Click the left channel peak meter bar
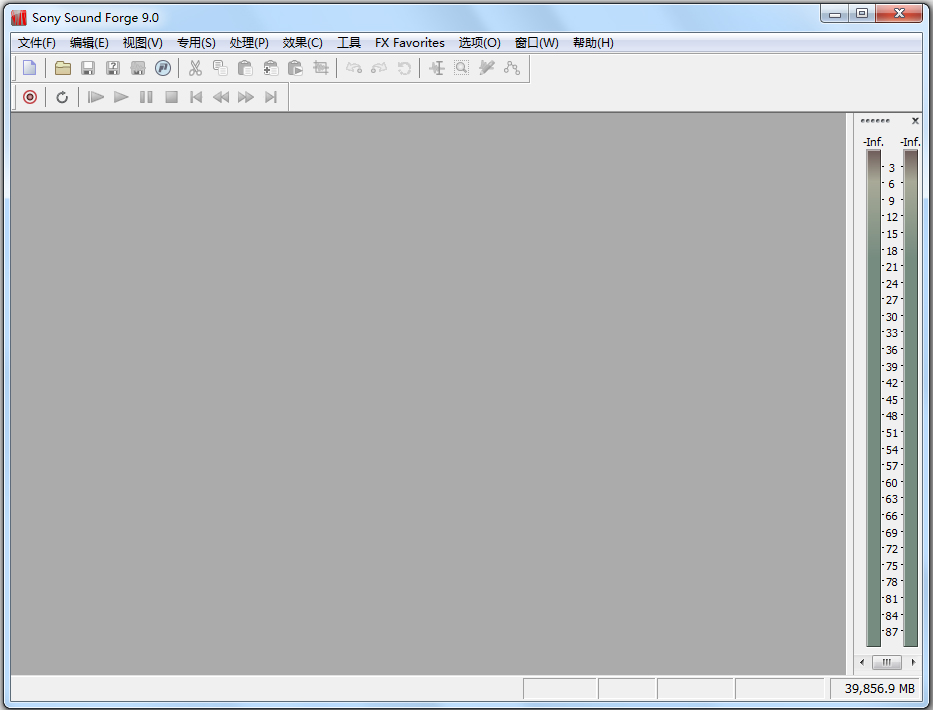 pos(873,398)
